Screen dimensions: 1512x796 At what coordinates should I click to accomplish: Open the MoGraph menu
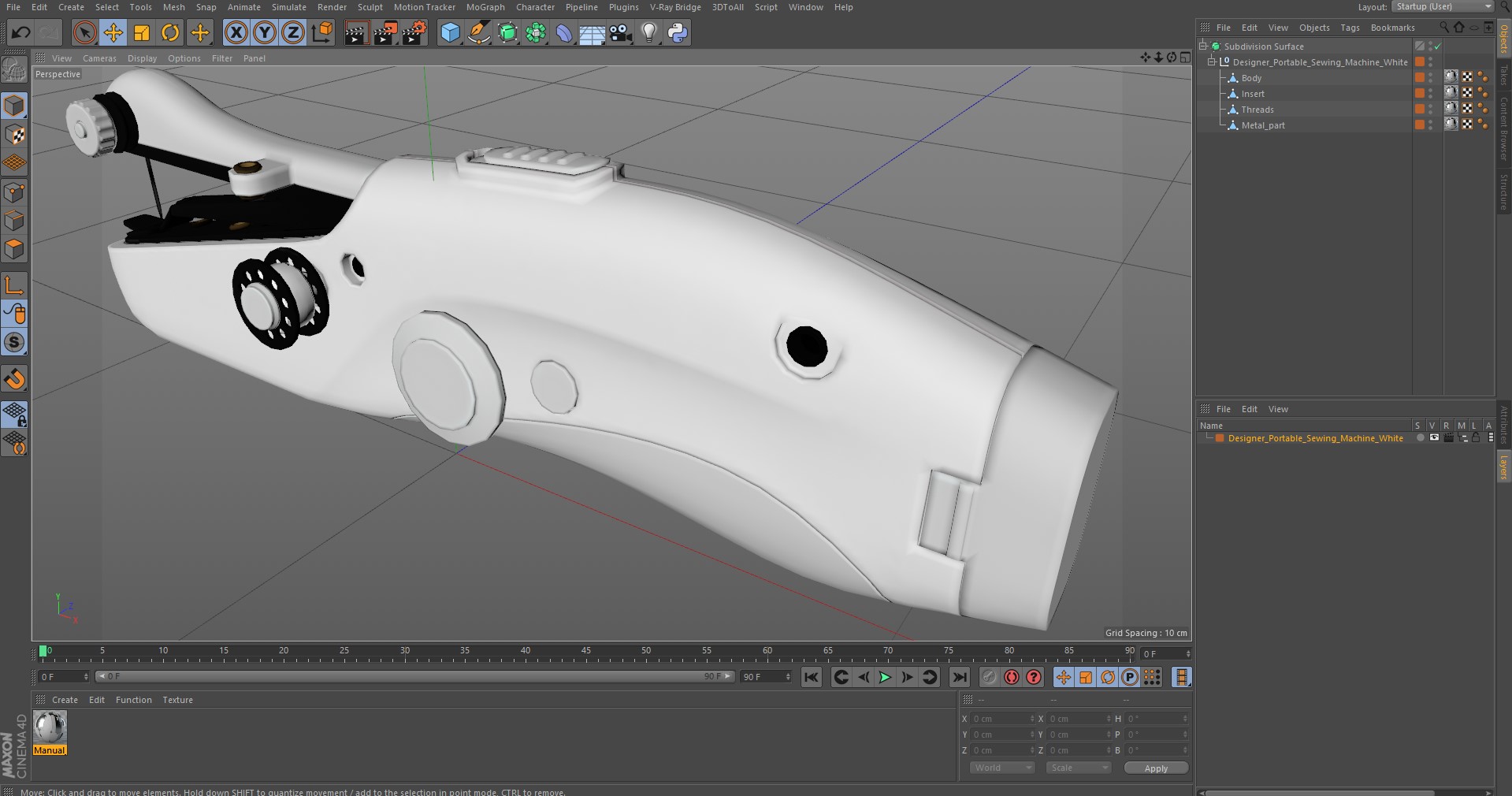click(485, 7)
